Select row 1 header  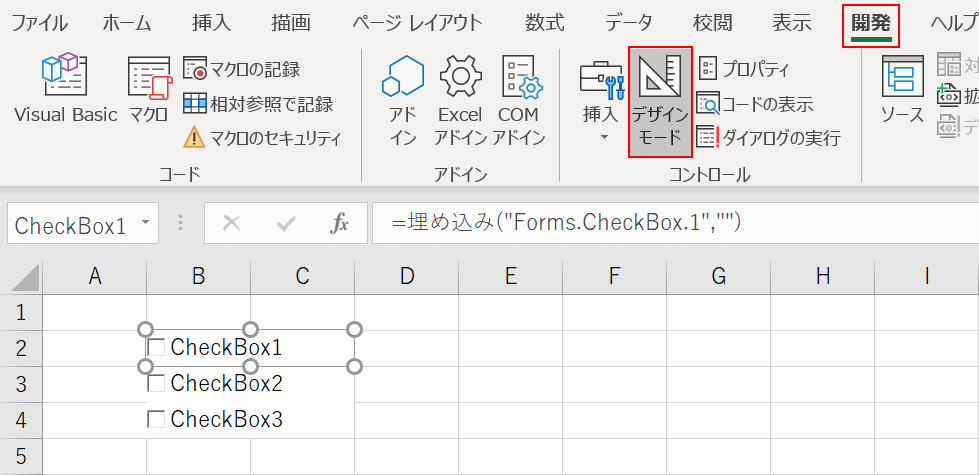pos(21,312)
